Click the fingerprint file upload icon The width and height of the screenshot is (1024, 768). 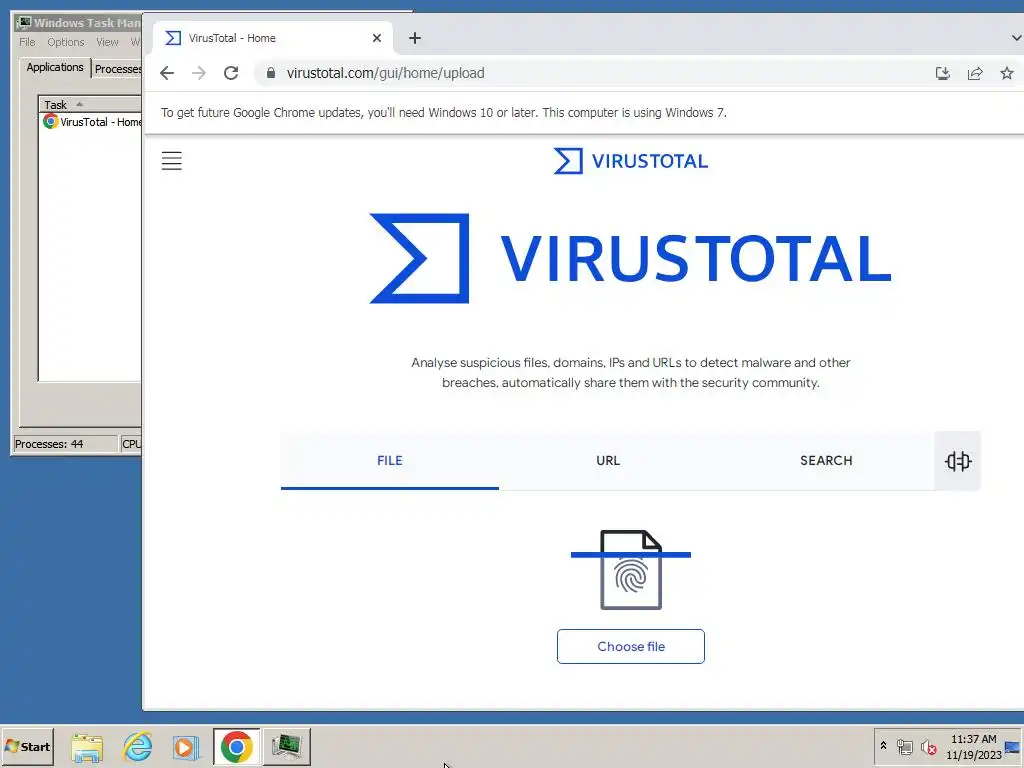[x=631, y=570]
